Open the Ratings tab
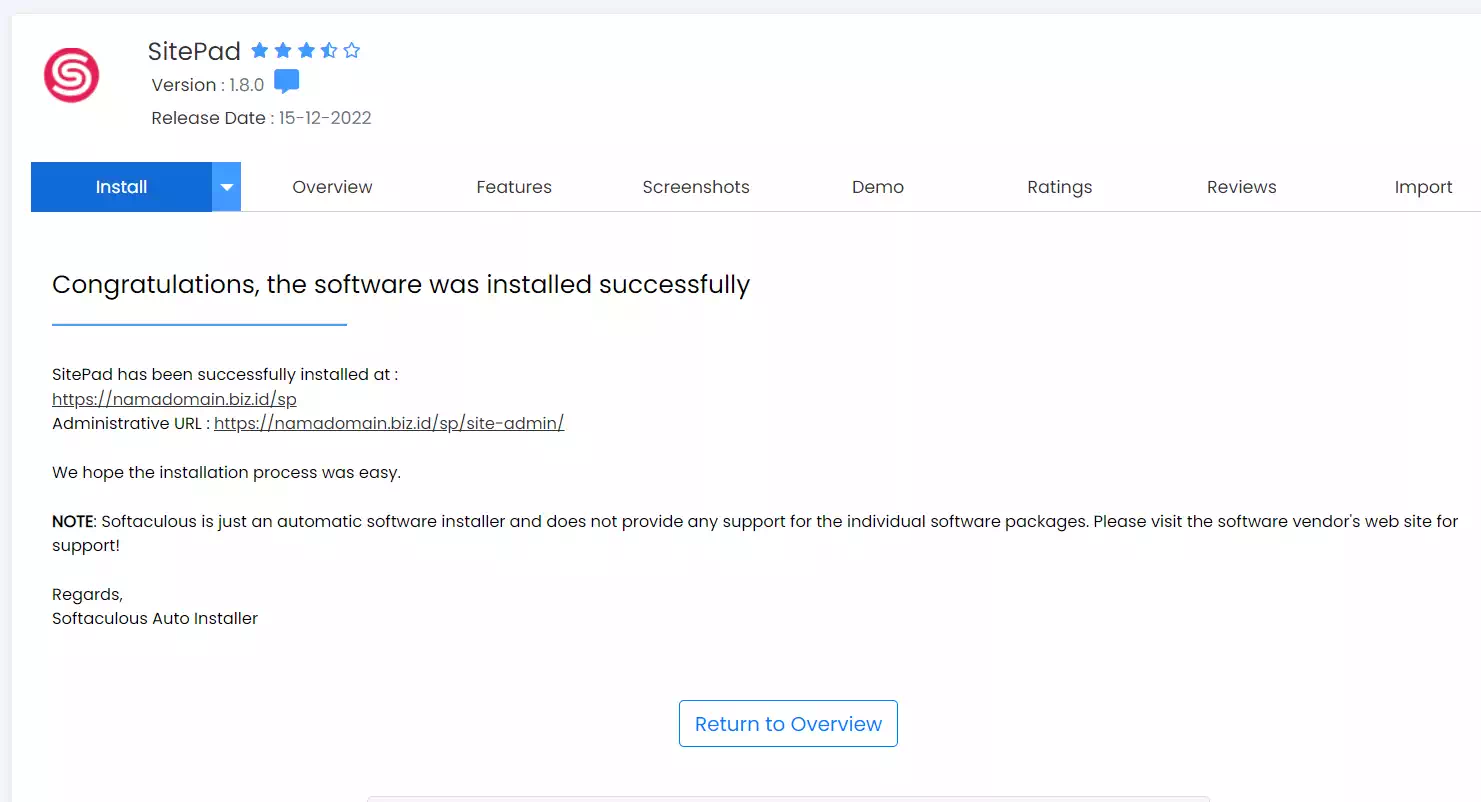 1060,187
